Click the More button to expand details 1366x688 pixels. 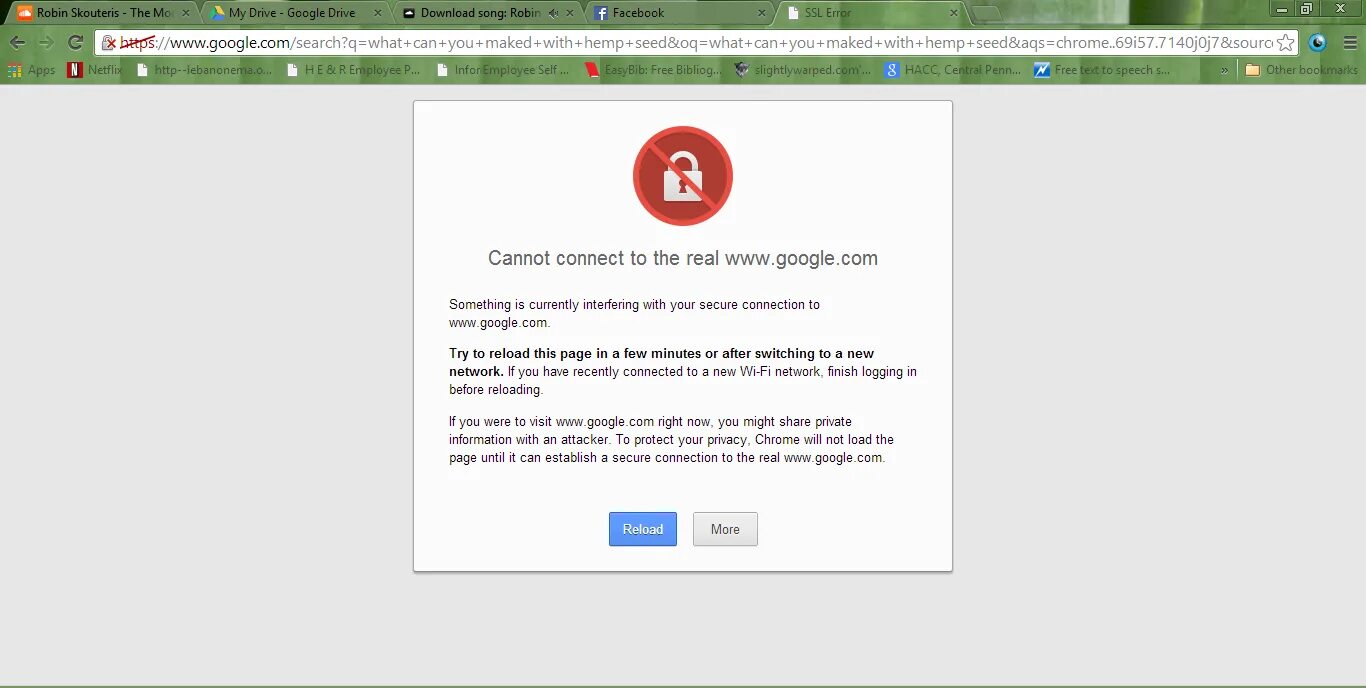coord(725,529)
